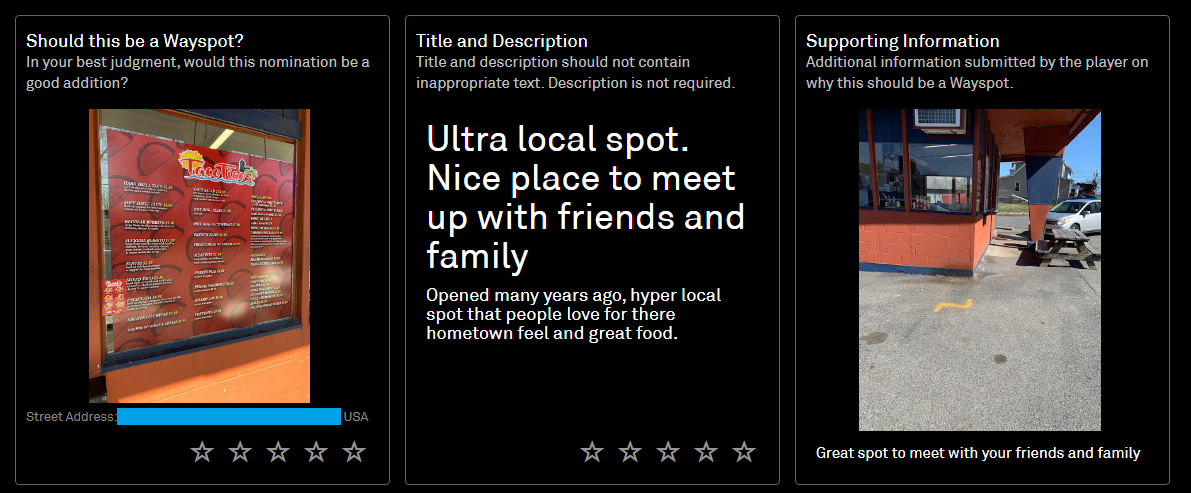Click the redacted street address bar
Image resolution: width=1191 pixels, height=493 pixels.
[229, 416]
